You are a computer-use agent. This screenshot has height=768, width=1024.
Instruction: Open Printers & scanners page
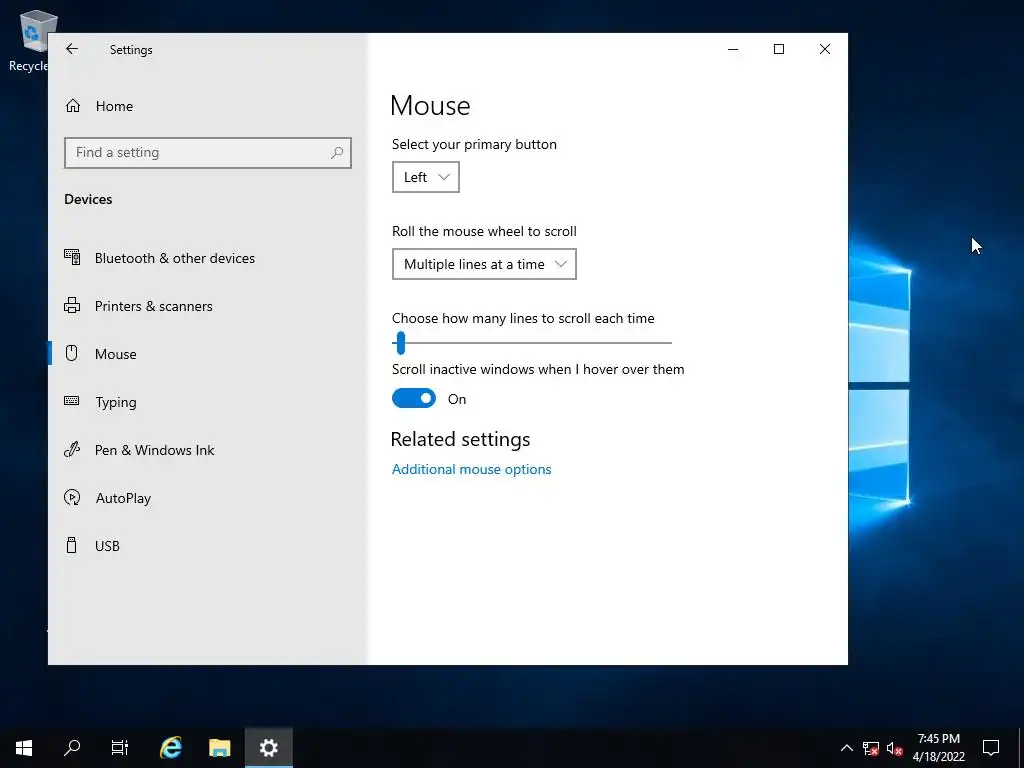point(208,306)
